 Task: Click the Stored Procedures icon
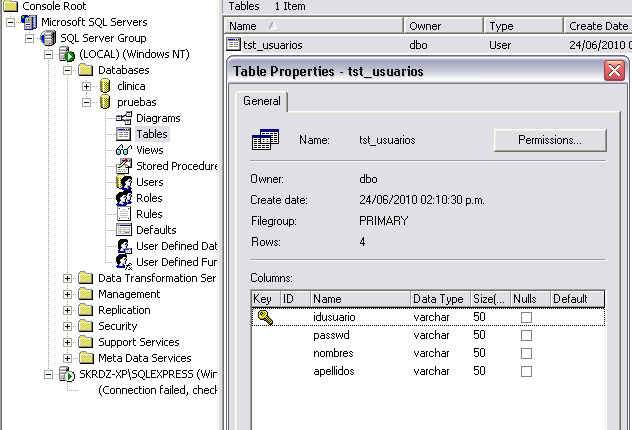[124, 166]
